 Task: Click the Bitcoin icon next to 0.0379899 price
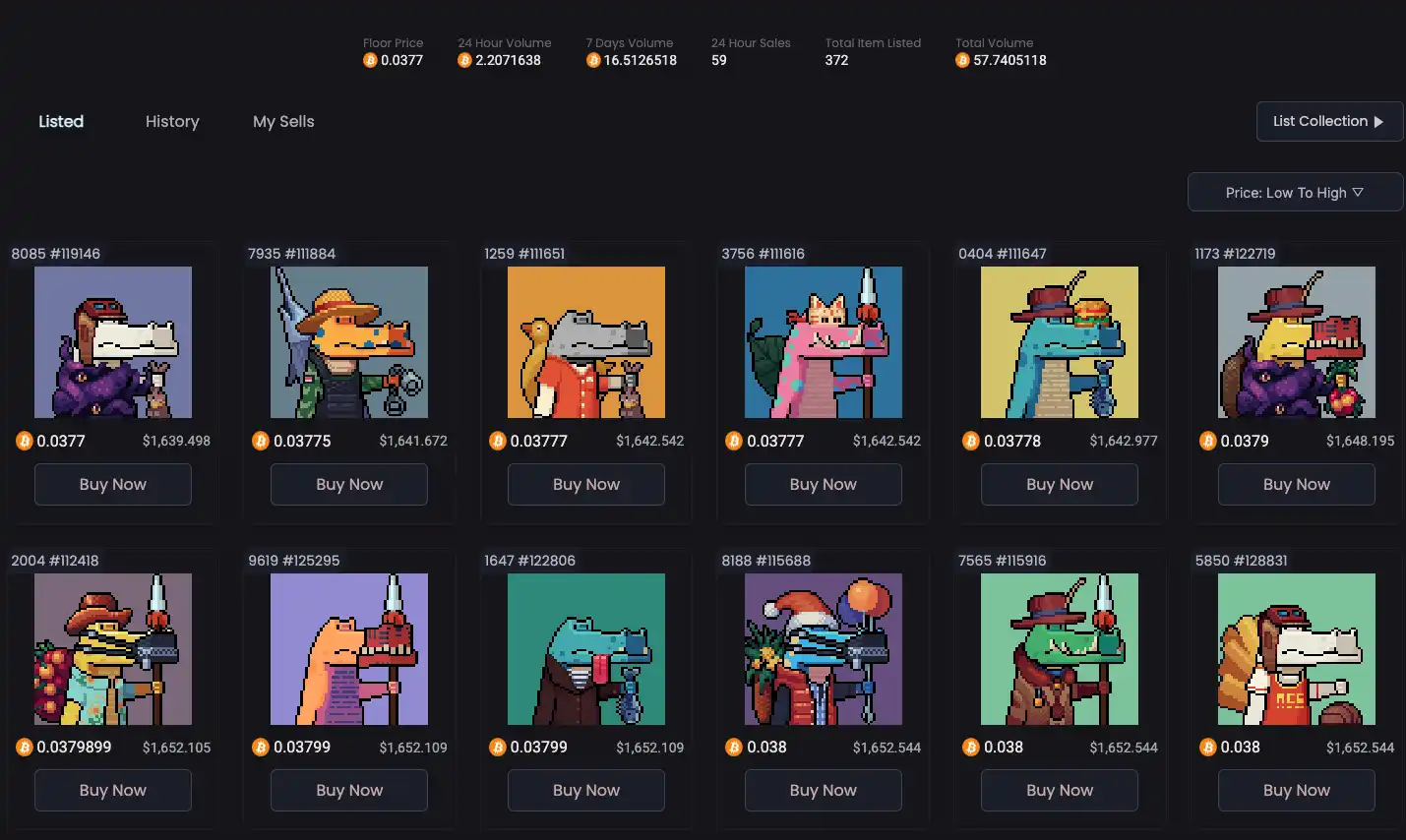point(25,748)
